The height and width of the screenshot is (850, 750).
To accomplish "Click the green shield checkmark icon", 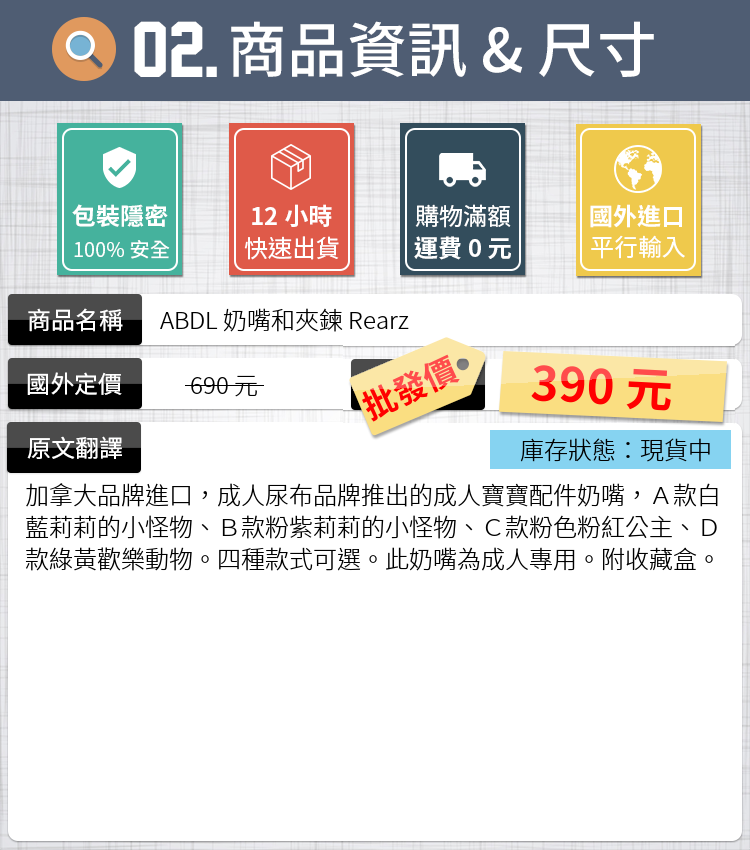I will click(x=120, y=168).
